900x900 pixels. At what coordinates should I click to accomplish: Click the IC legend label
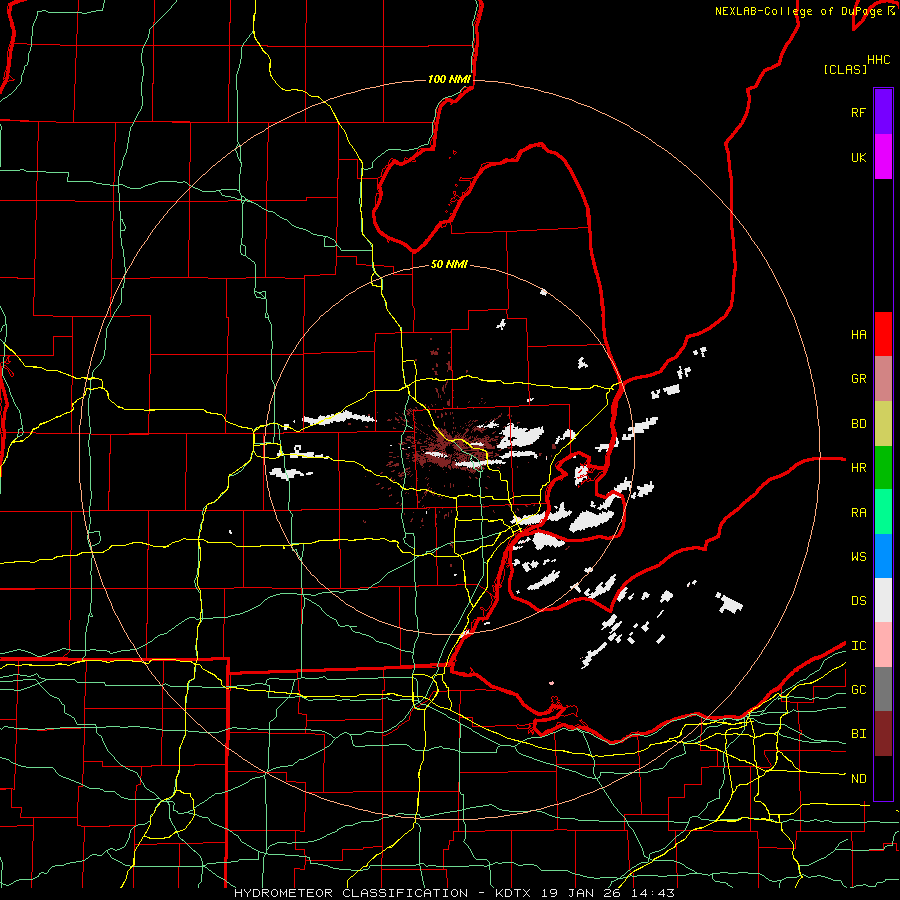click(859, 646)
